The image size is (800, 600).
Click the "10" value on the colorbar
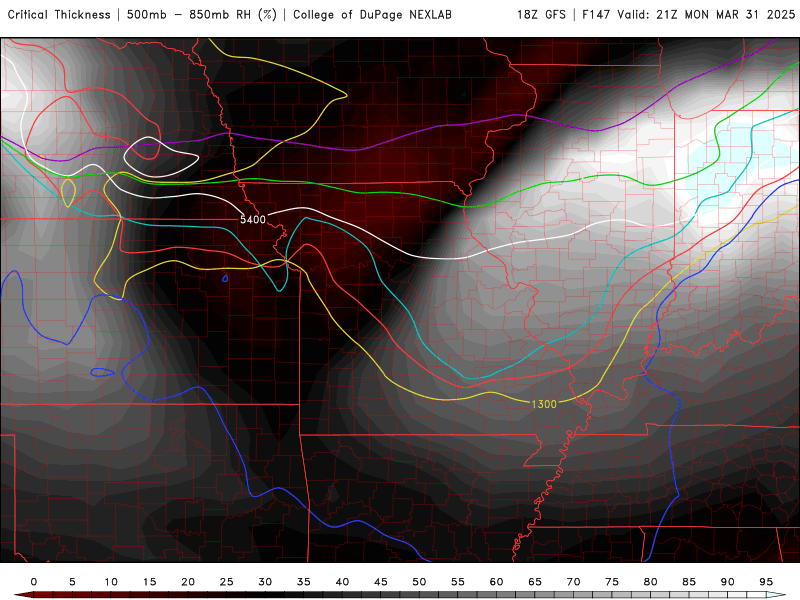pos(111,582)
